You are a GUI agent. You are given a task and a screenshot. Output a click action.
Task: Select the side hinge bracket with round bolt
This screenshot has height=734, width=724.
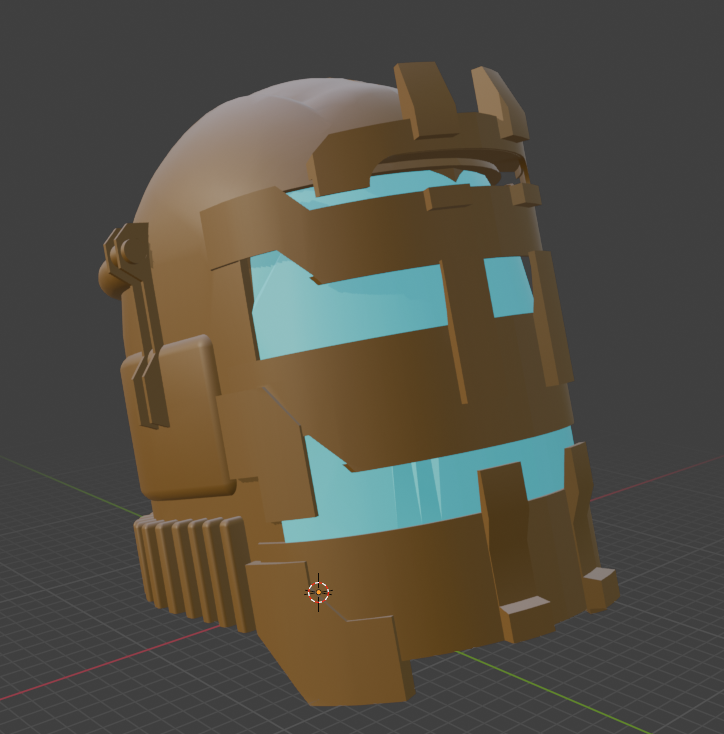[x=136, y=323]
